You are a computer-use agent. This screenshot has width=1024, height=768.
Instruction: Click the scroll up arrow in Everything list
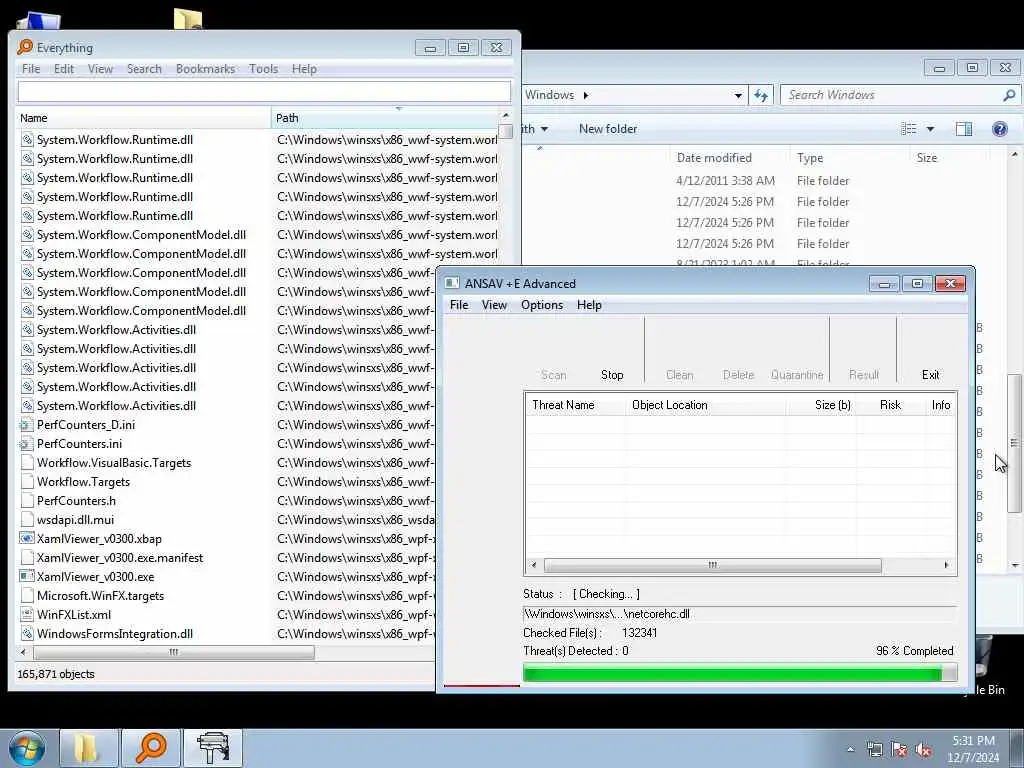coord(505,116)
